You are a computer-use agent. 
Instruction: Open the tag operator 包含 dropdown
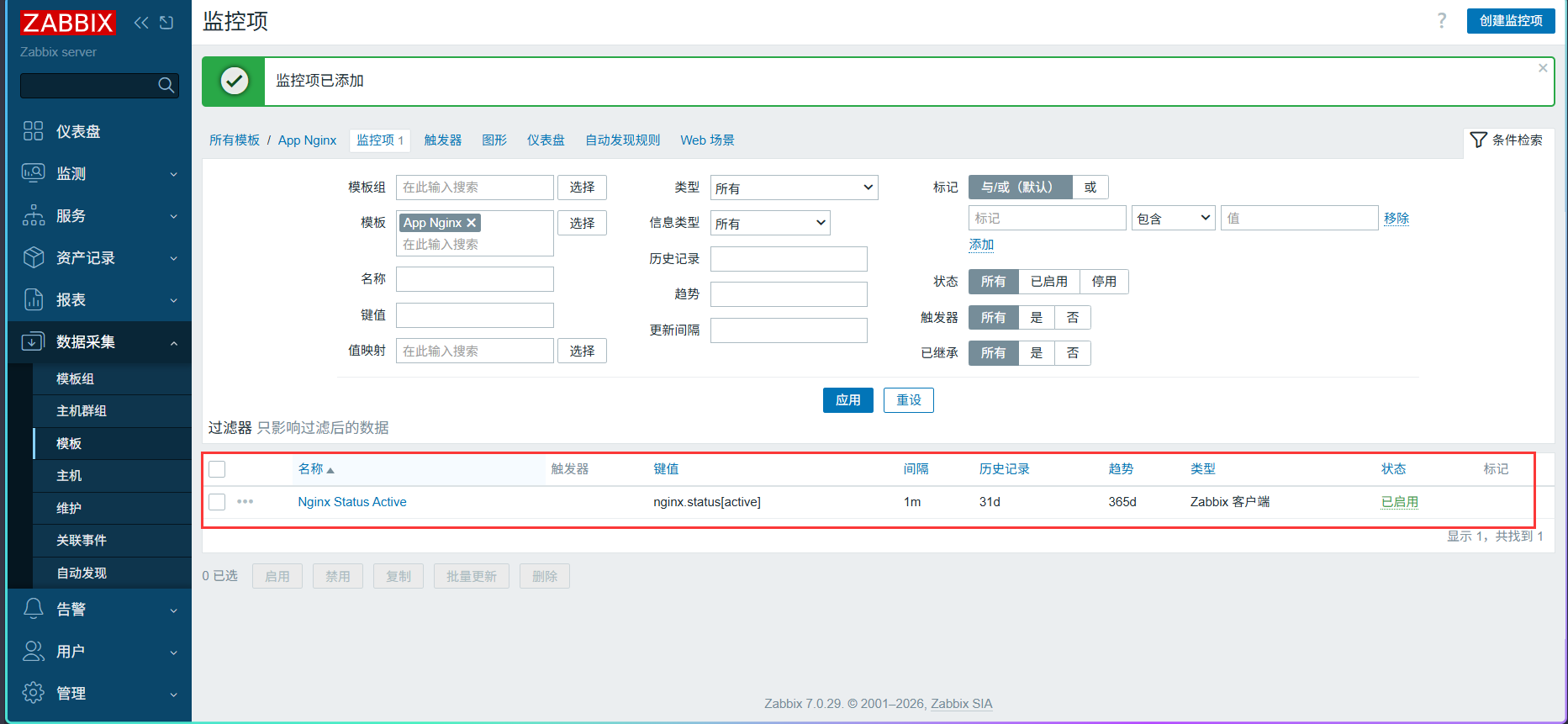click(x=1174, y=218)
